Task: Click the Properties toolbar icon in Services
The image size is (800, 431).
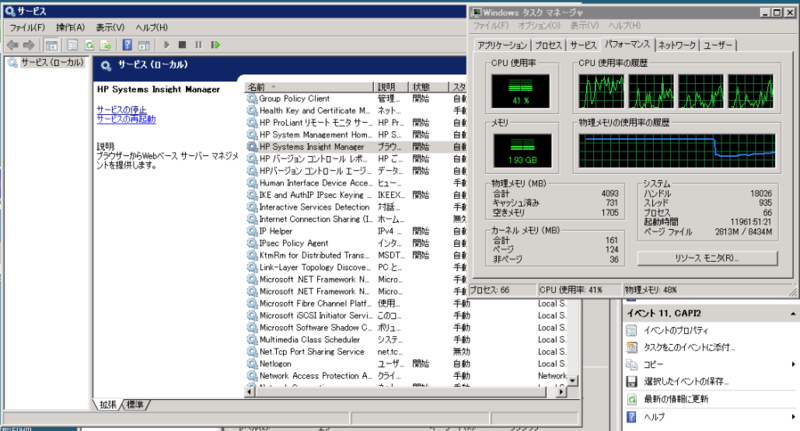Action: 72,45
